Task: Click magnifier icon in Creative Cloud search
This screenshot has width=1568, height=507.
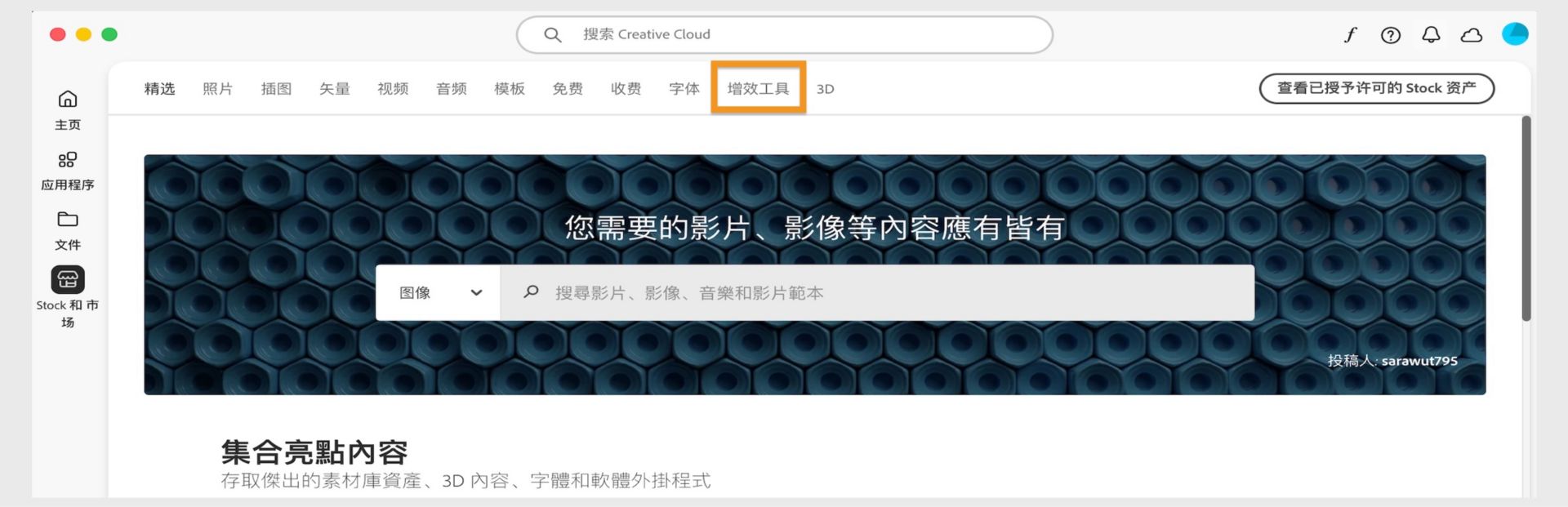Action: [553, 34]
